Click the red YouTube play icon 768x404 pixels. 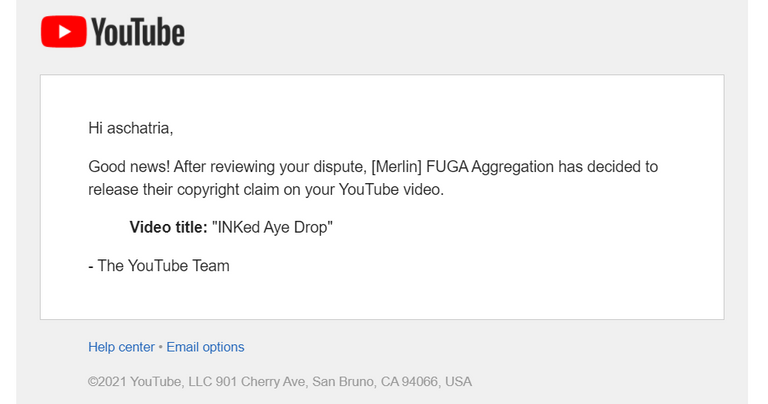[62, 32]
